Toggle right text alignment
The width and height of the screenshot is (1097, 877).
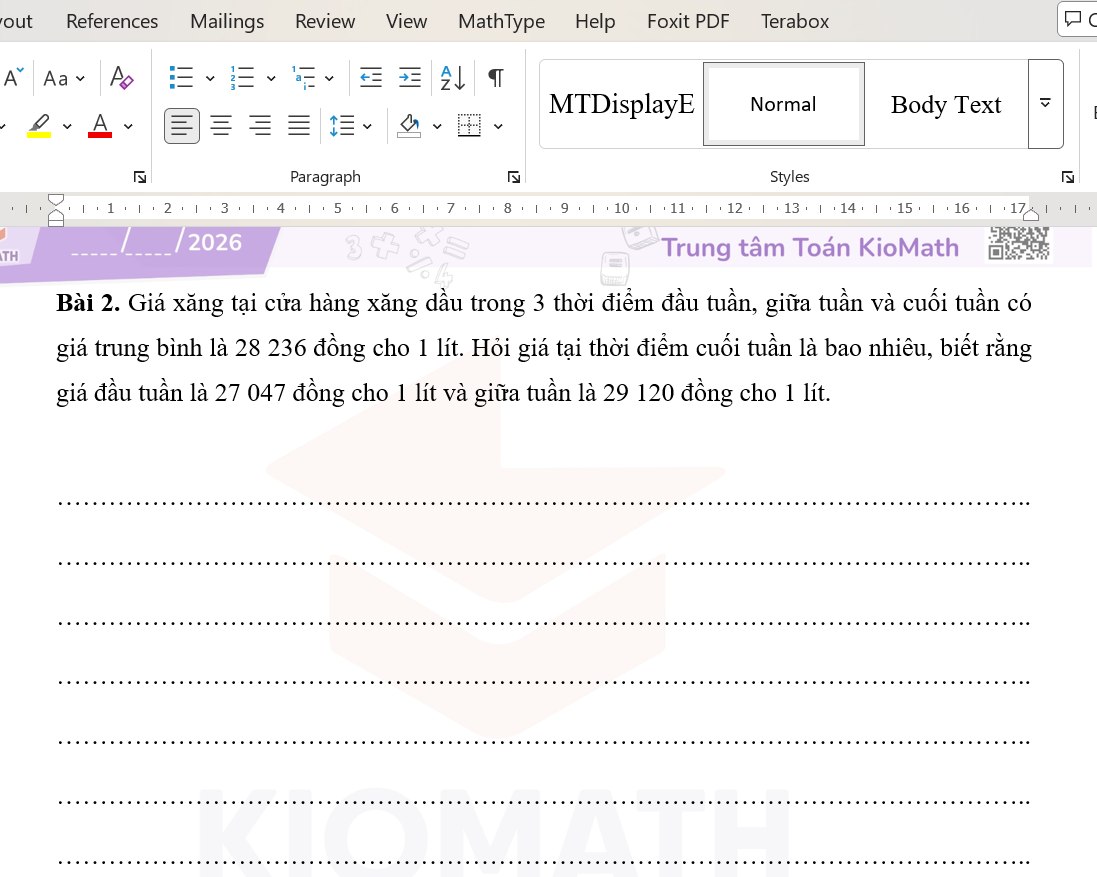pos(260,126)
